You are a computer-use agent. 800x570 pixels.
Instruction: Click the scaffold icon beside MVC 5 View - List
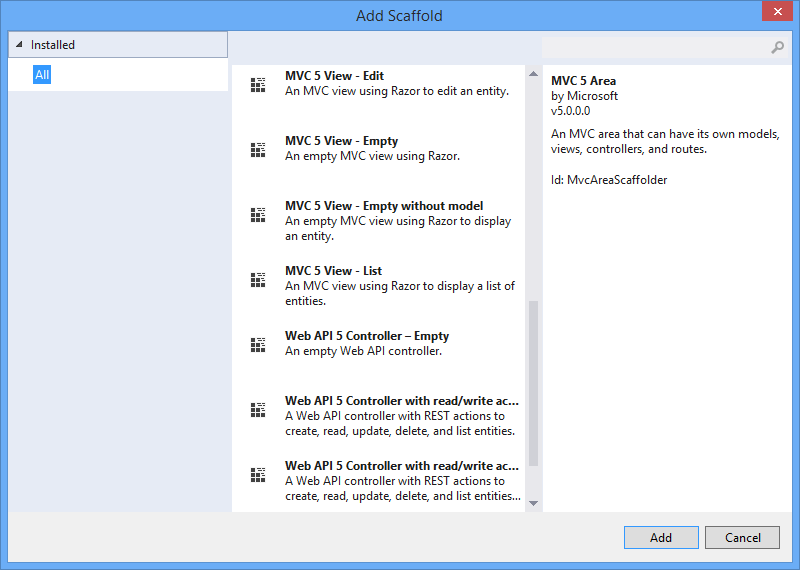258,280
